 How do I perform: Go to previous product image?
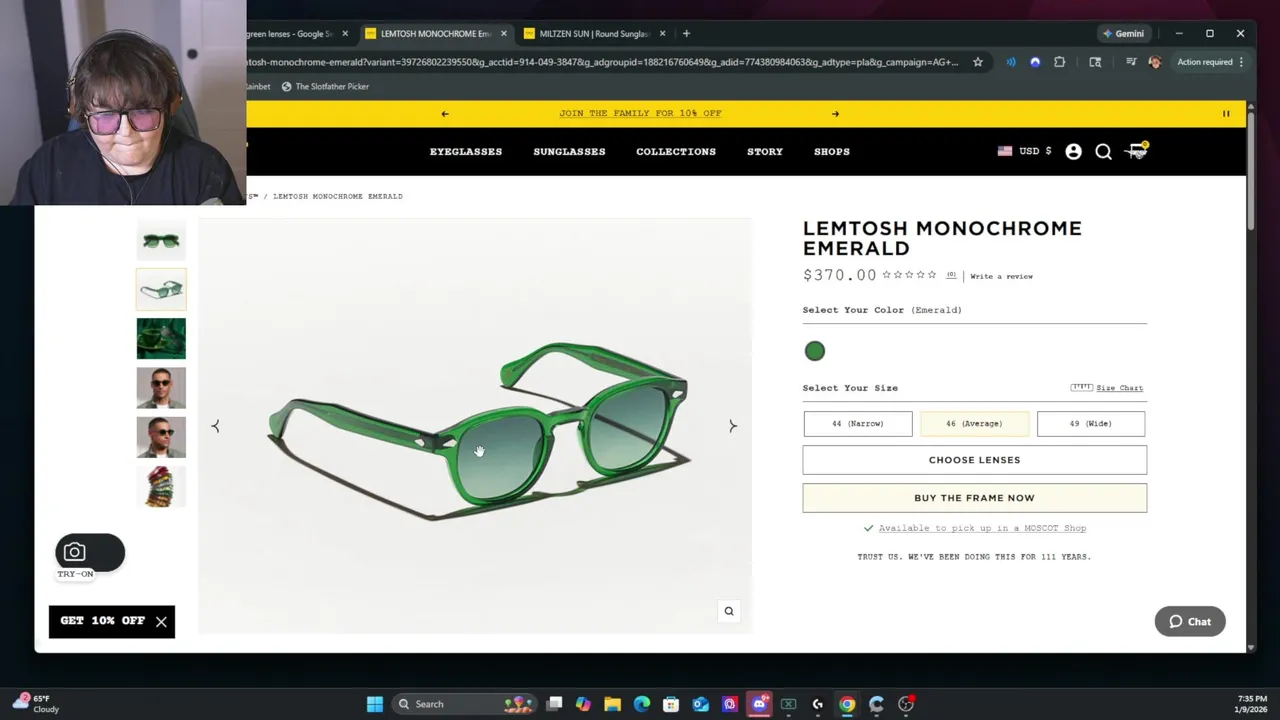(215, 426)
